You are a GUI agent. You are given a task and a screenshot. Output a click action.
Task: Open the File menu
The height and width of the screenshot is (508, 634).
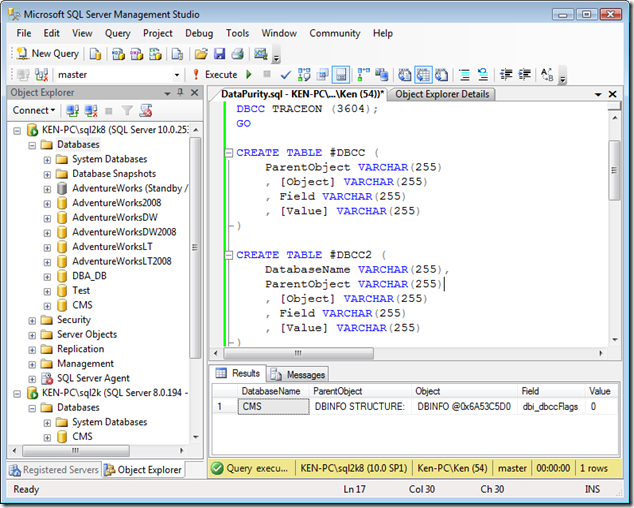click(23, 33)
